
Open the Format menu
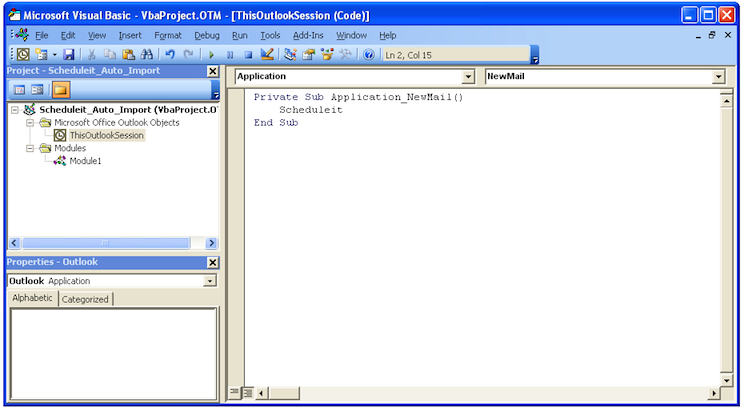[x=168, y=36]
